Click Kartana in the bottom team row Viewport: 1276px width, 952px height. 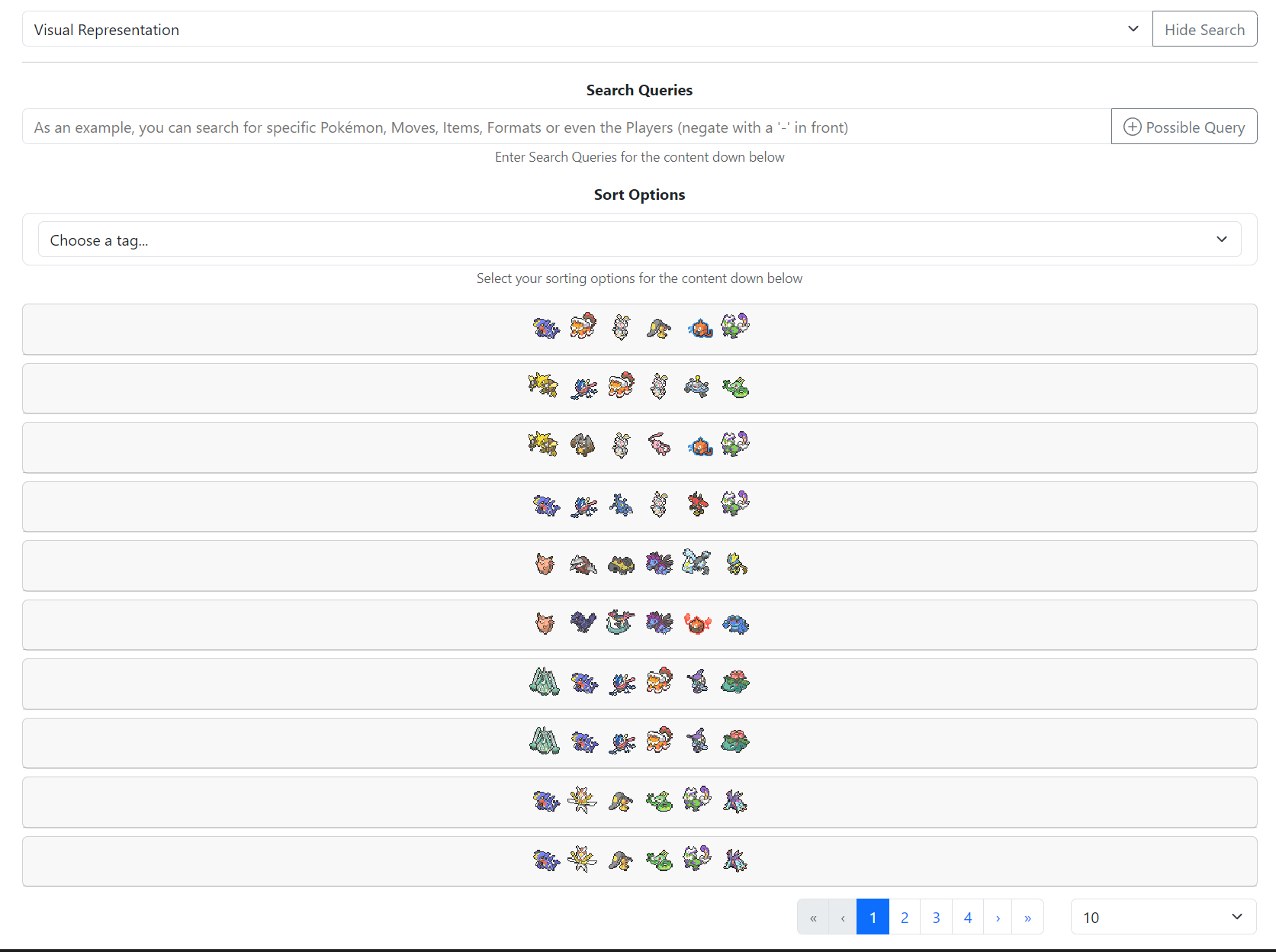(x=582, y=859)
